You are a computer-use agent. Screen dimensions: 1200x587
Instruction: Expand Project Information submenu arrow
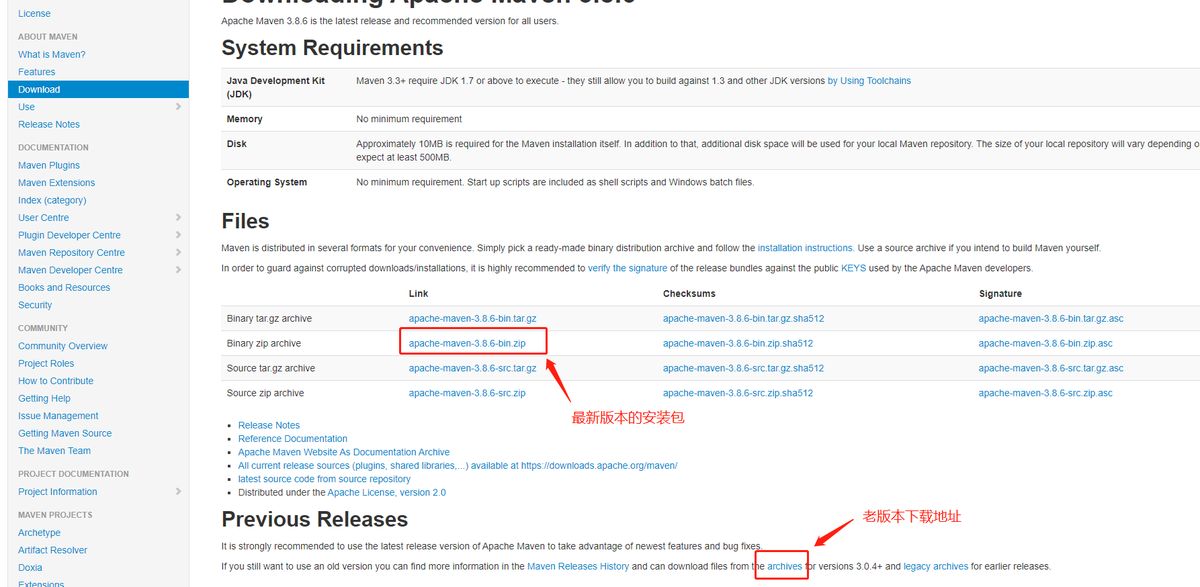click(178, 492)
